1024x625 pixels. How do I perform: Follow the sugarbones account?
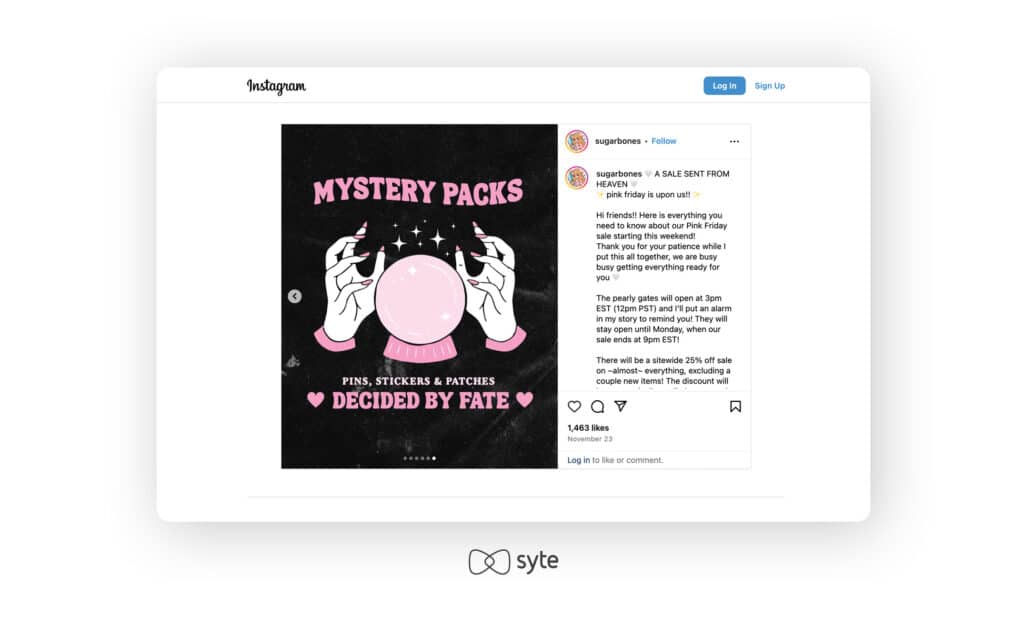(664, 141)
